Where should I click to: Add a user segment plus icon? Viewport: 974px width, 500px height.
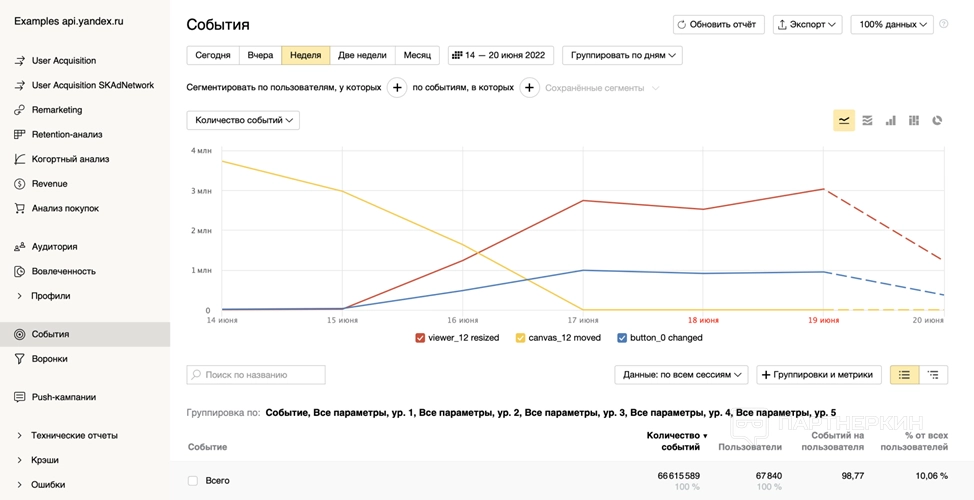(x=397, y=88)
